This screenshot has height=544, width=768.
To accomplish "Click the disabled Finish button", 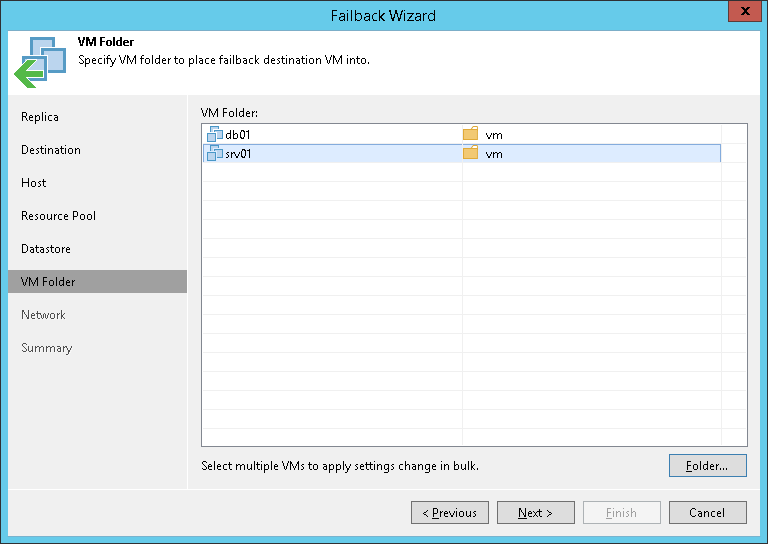I will tap(622, 513).
